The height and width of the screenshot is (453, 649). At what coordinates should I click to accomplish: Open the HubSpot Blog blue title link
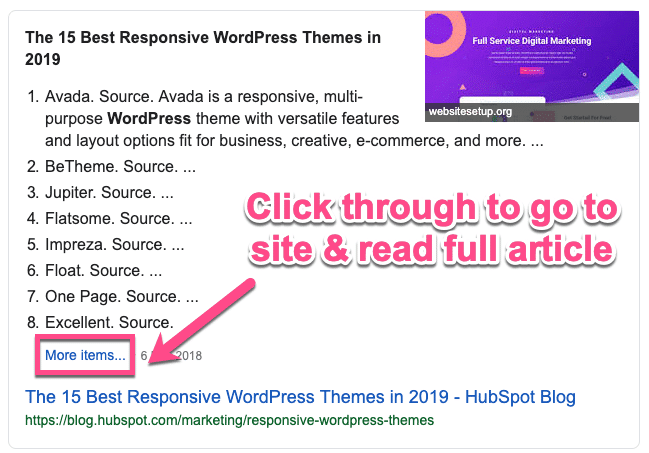click(x=300, y=397)
